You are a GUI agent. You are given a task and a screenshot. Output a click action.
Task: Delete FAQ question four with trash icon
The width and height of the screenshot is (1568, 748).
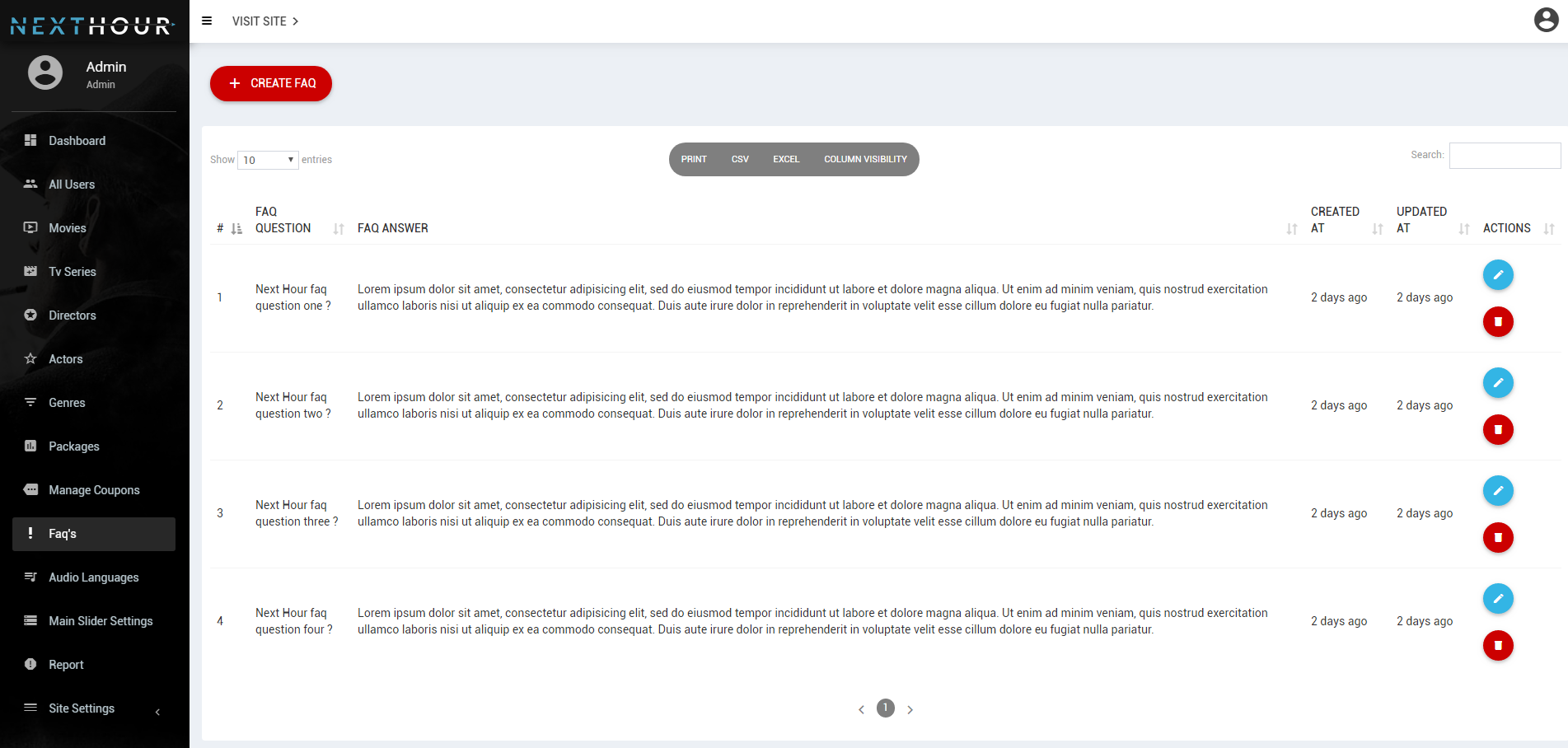tap(1498, 645)
